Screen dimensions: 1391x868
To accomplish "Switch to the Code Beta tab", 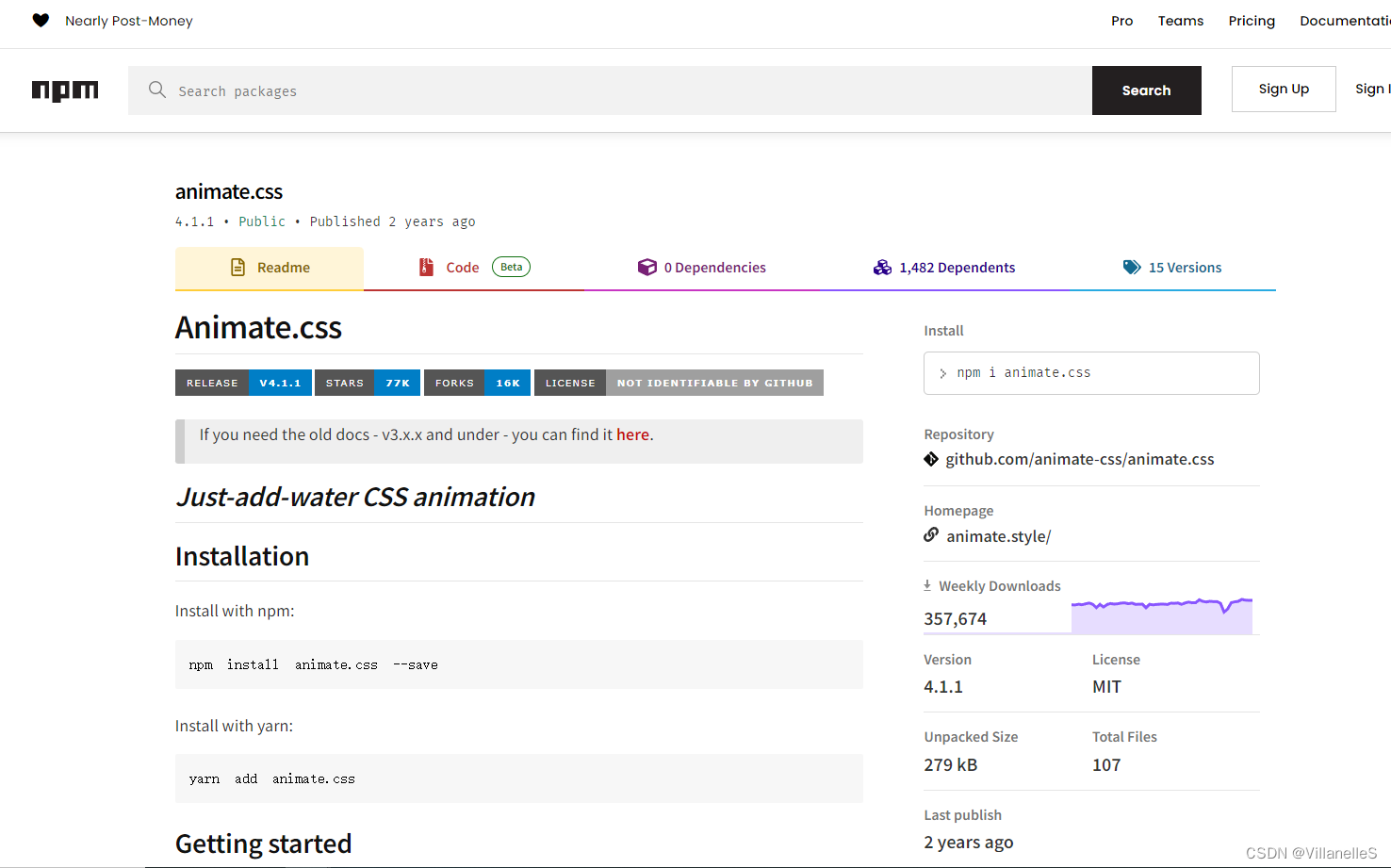I will [461, 267].
